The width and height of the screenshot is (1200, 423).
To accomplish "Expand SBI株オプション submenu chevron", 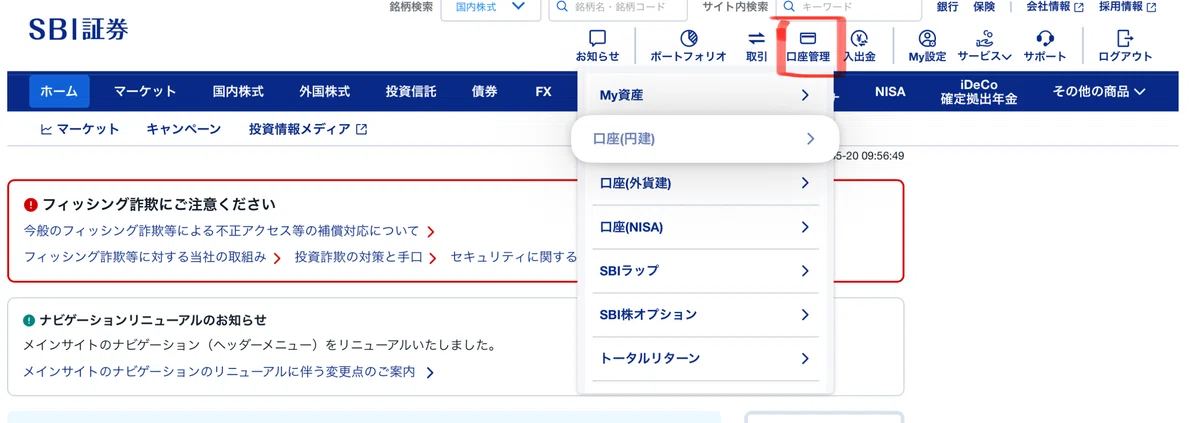I will (805, 314).
